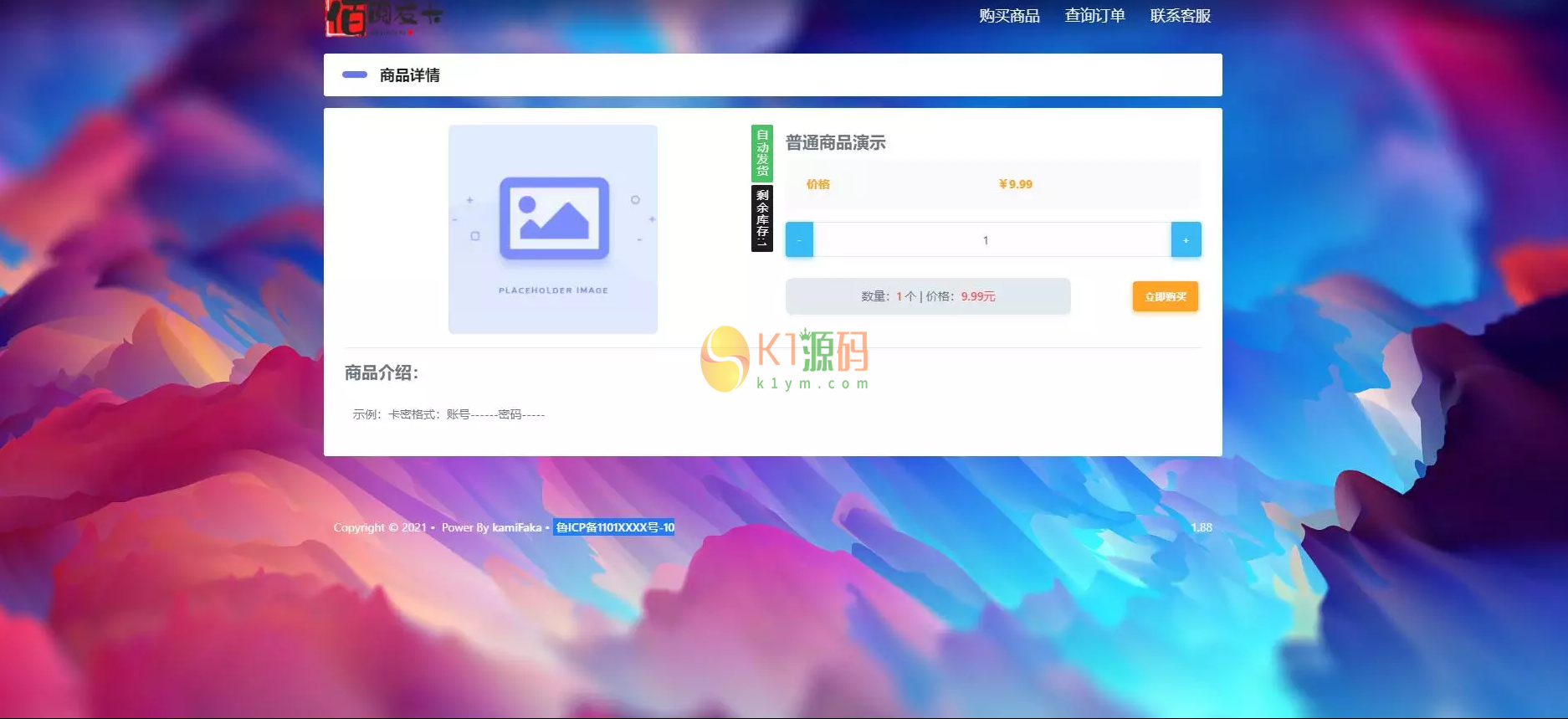Viewport: 1568px width, 719px height.
Task: Click the 数量 and 价格 summary box
Action: point(928,296)
